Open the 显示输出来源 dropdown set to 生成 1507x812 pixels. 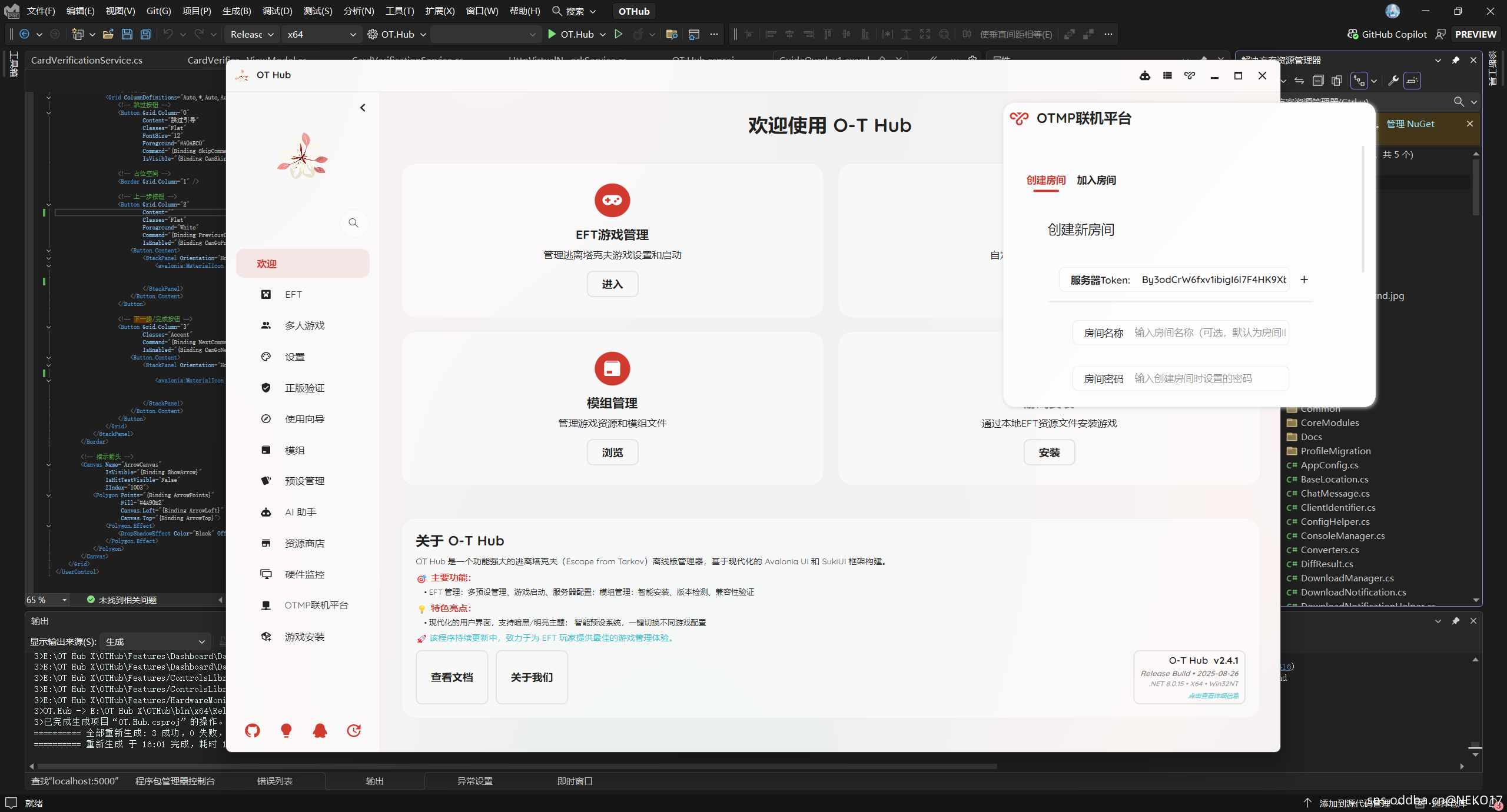click(155, 641)
